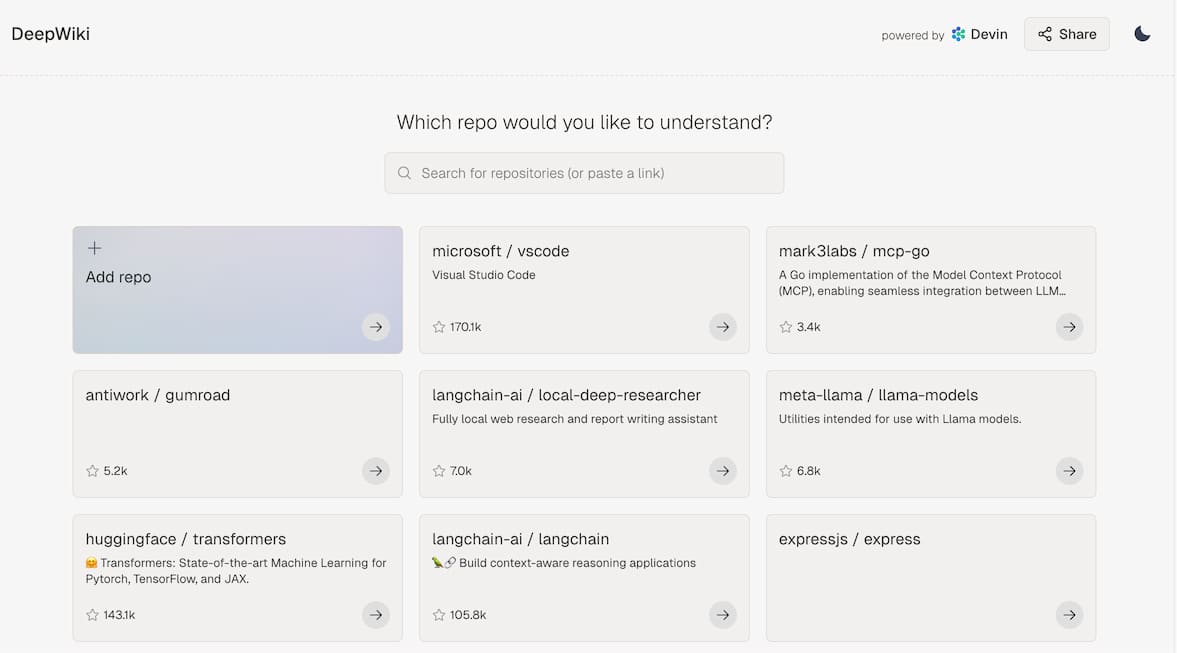Viewport: 1177px width, 653px height.
Task: Open the huggingface / transformers title
Action: [185, 540]
